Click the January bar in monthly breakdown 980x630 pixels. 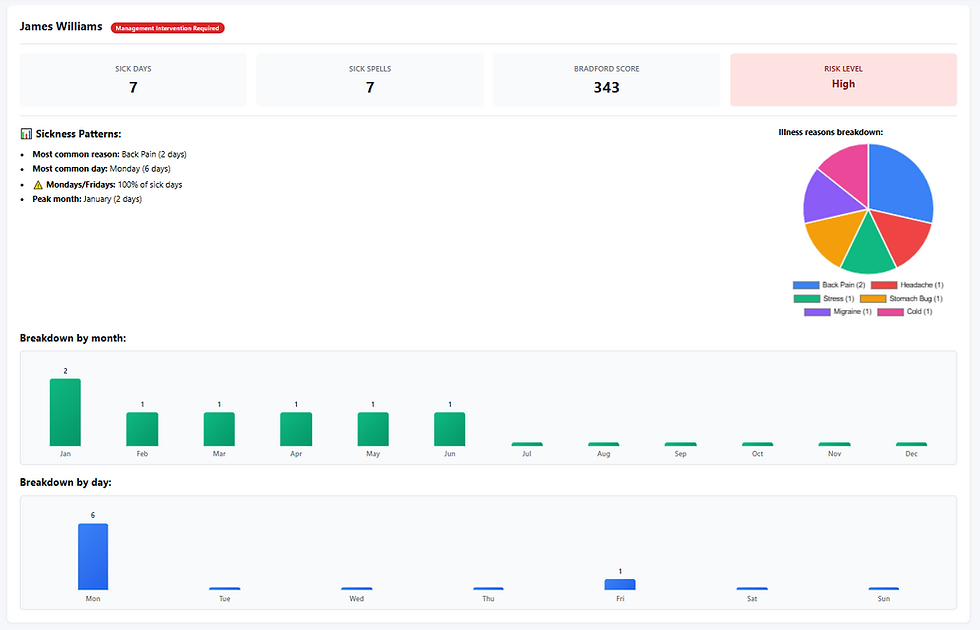(65, 412)
